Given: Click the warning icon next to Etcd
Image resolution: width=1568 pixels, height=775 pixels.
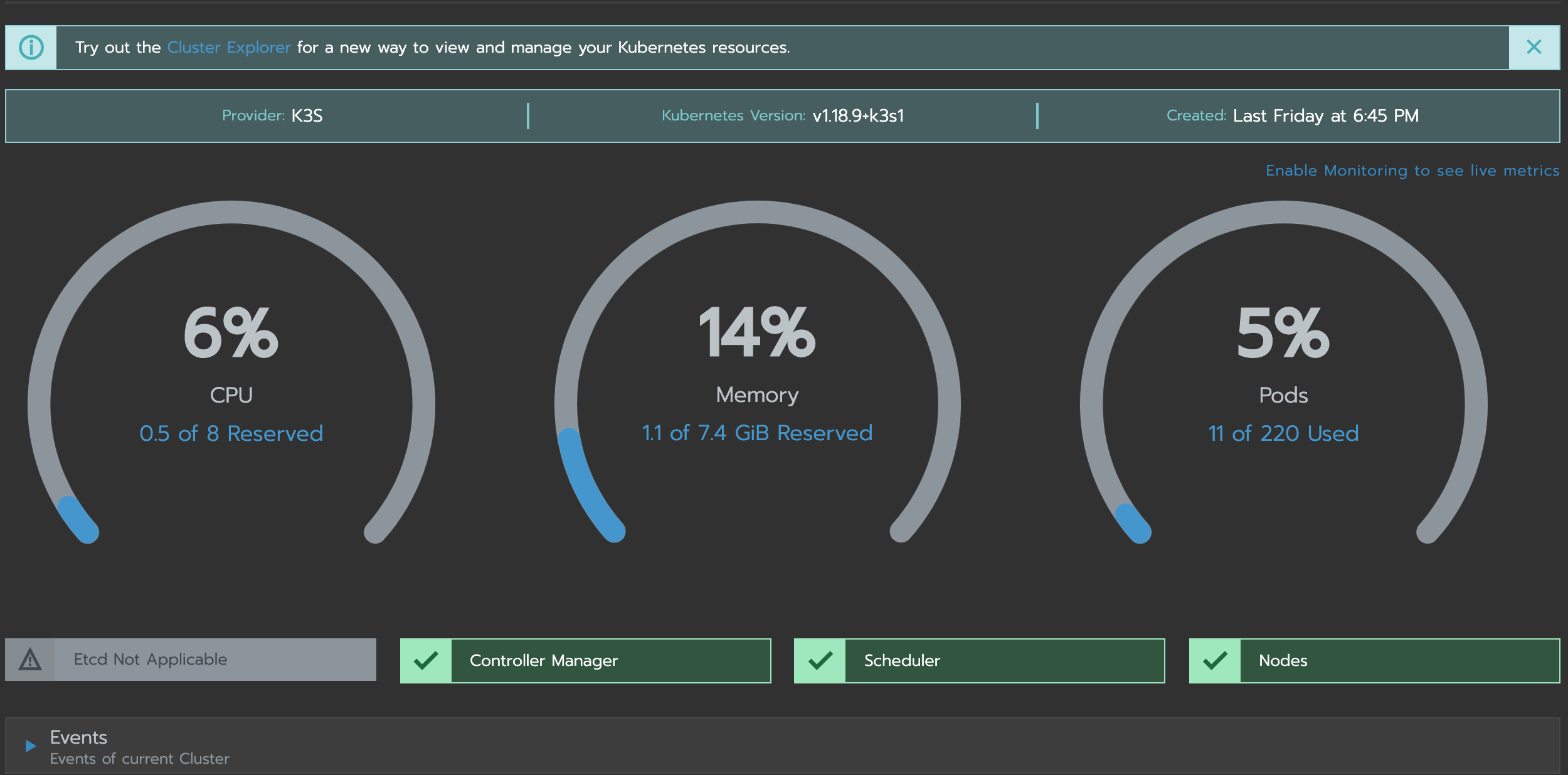Looking at the screenshot, I should coord(29,660).
